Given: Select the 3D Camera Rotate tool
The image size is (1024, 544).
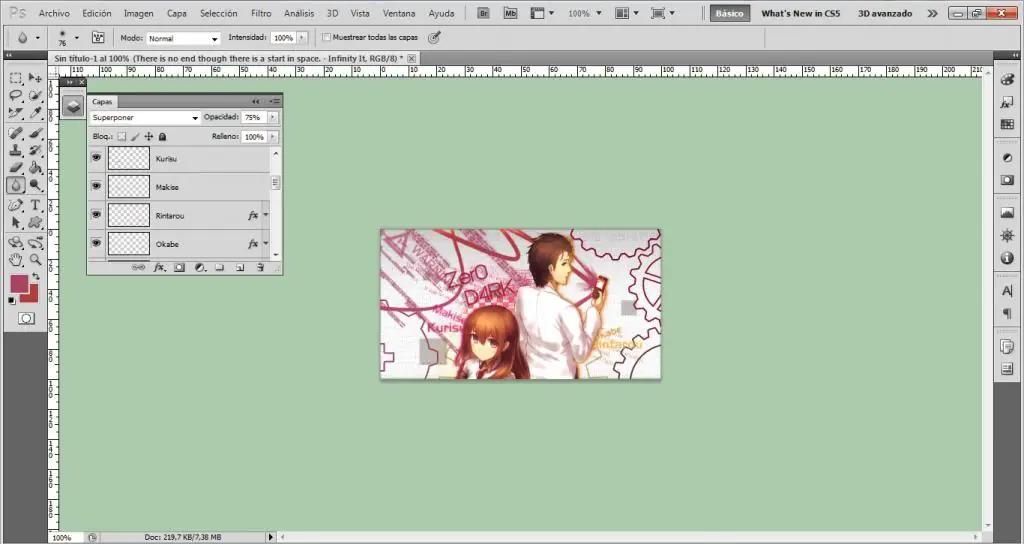Looking at the screenshot, I should pos(35,243).
